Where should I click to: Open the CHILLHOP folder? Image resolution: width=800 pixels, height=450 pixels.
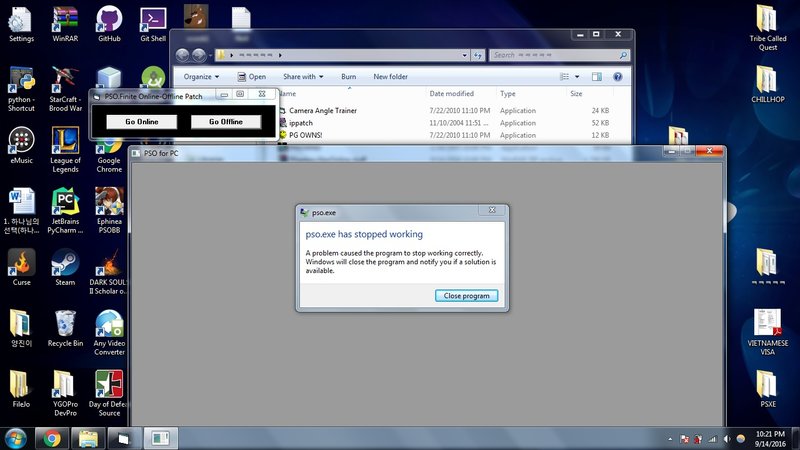pos(767,85)
